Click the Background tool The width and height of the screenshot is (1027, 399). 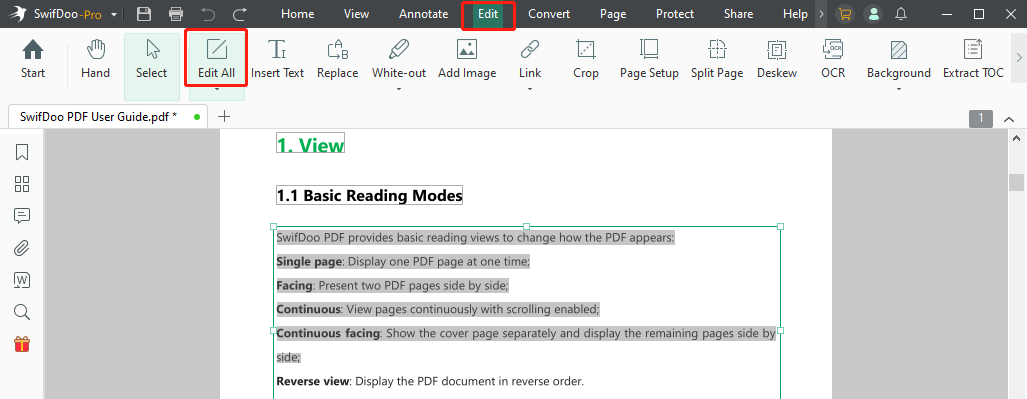[x=899, y=60]
